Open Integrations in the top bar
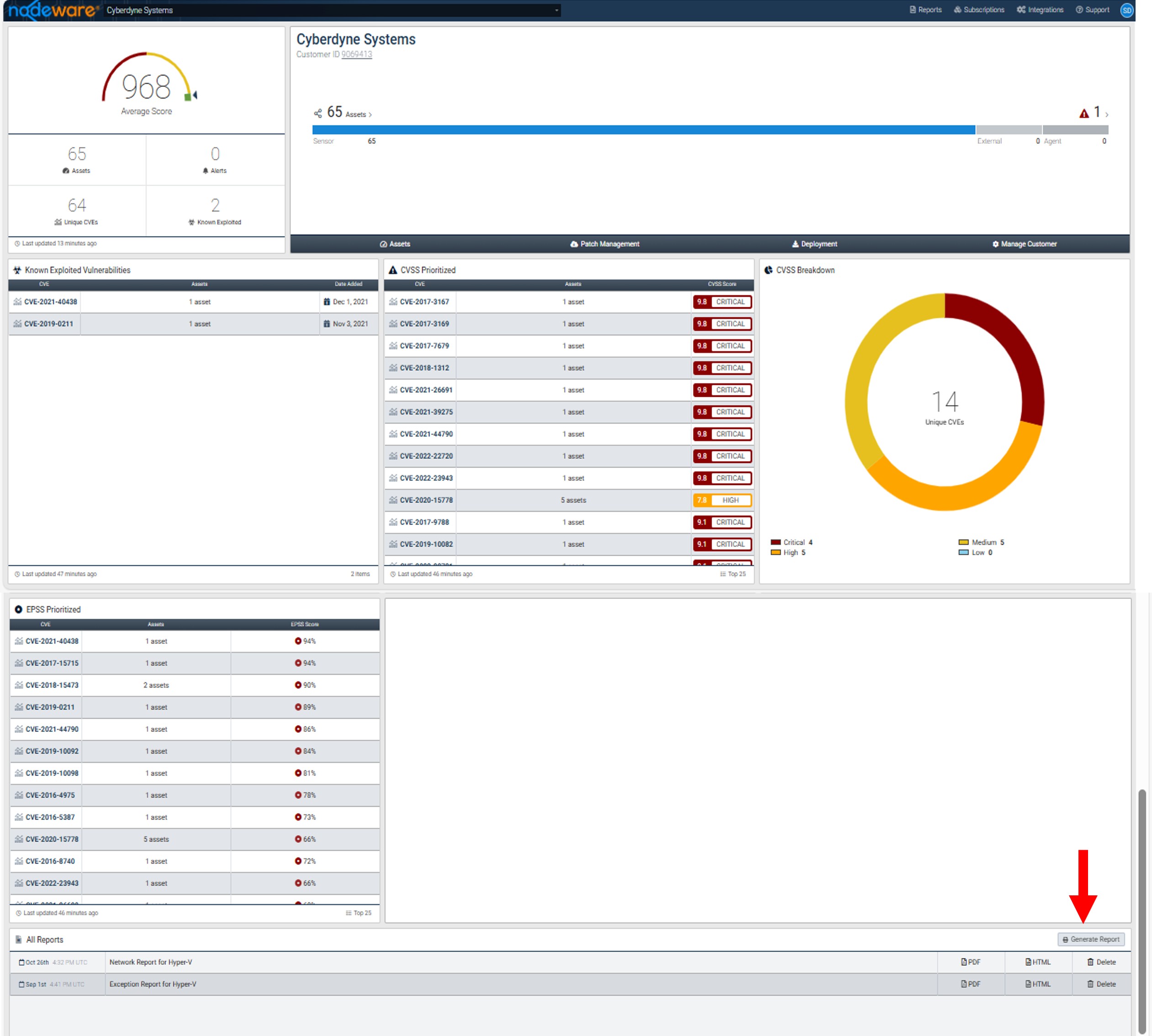Screen dimensions: 1152x1036 (x=1040, y=10)
